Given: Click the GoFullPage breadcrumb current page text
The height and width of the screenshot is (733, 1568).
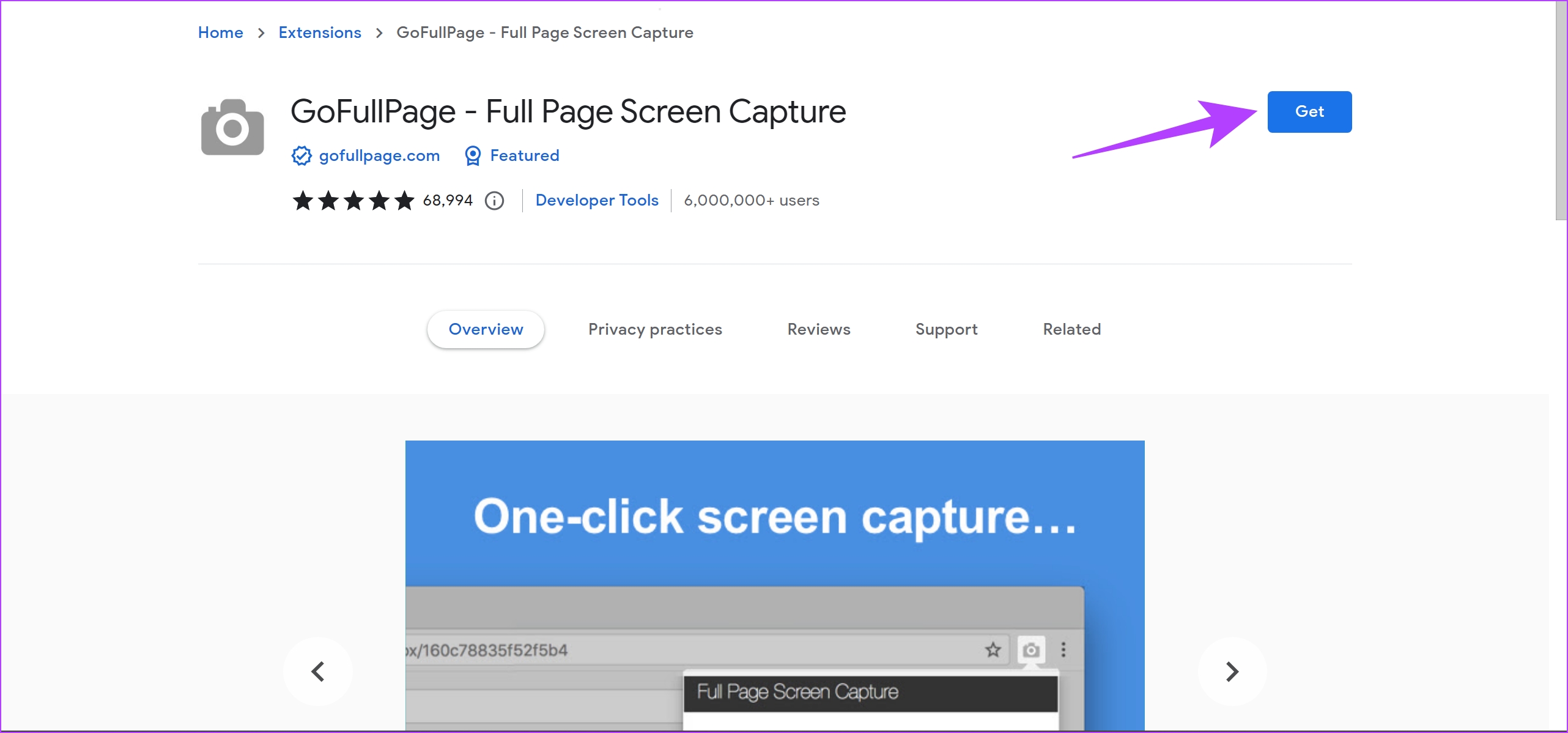Looking at the screenshot, I should (545, 32).
